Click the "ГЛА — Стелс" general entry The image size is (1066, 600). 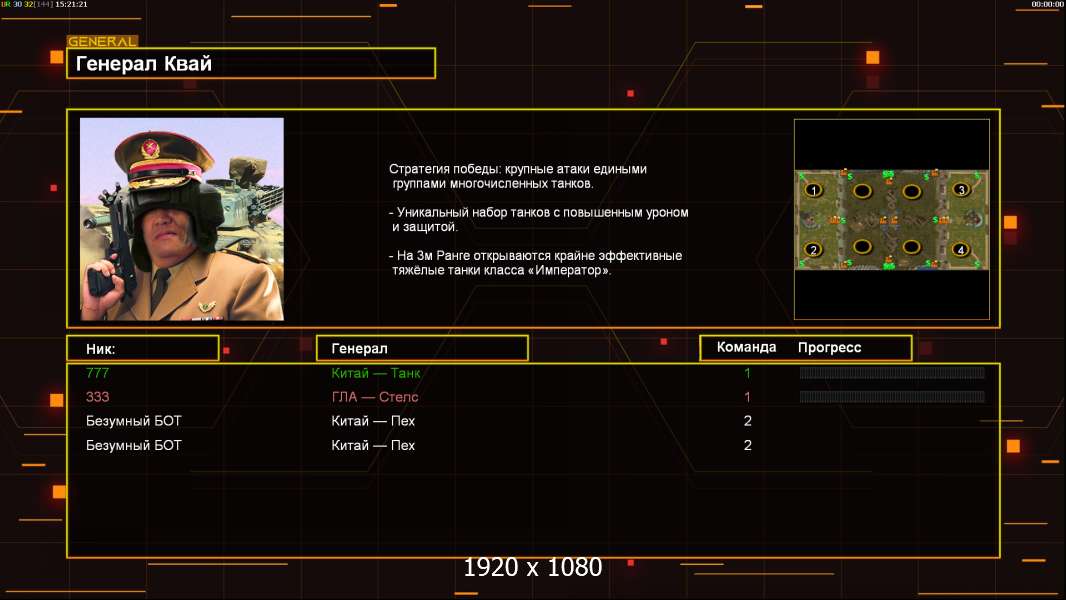(x=375, y=397)
